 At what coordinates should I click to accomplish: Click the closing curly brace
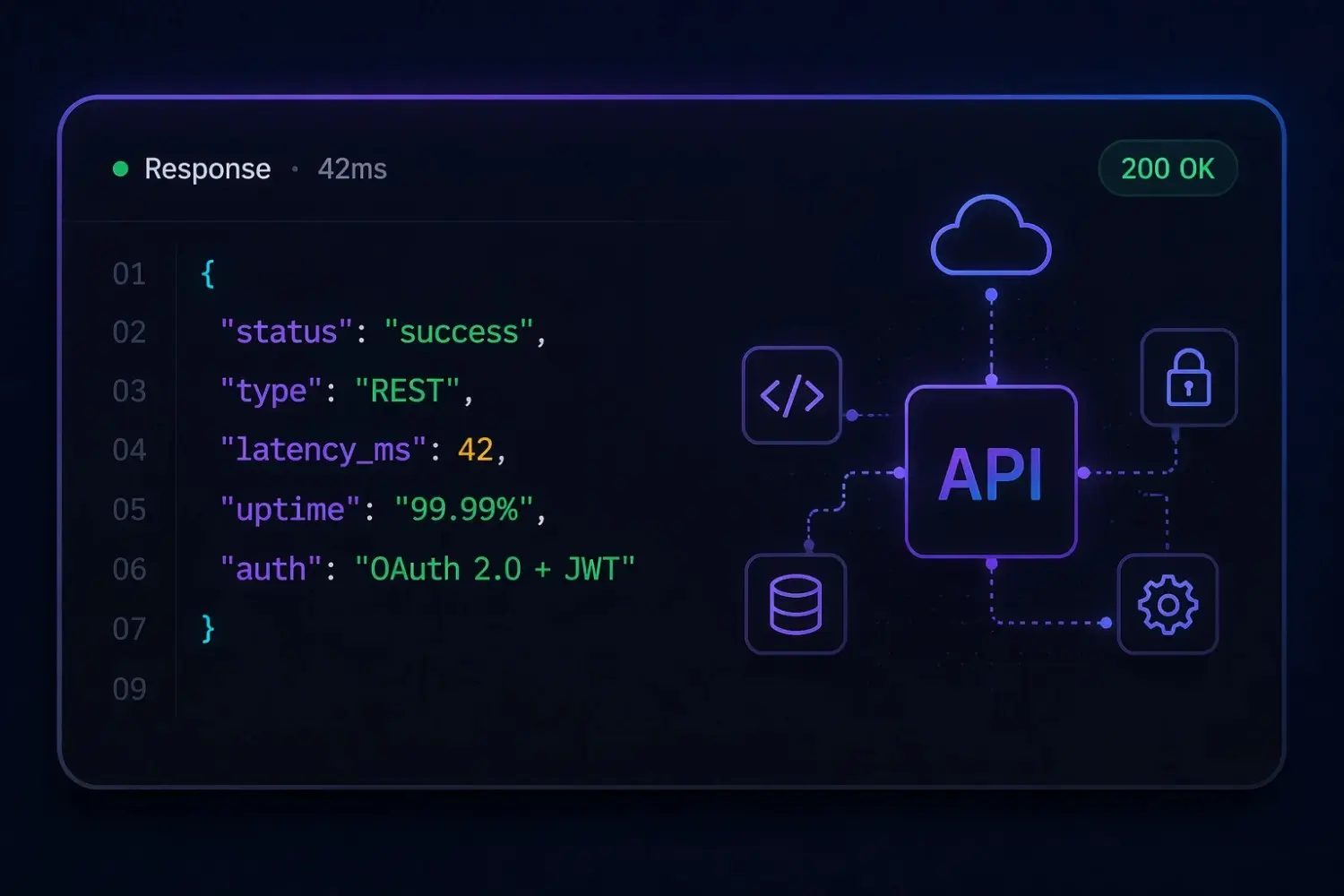[208, 629]
